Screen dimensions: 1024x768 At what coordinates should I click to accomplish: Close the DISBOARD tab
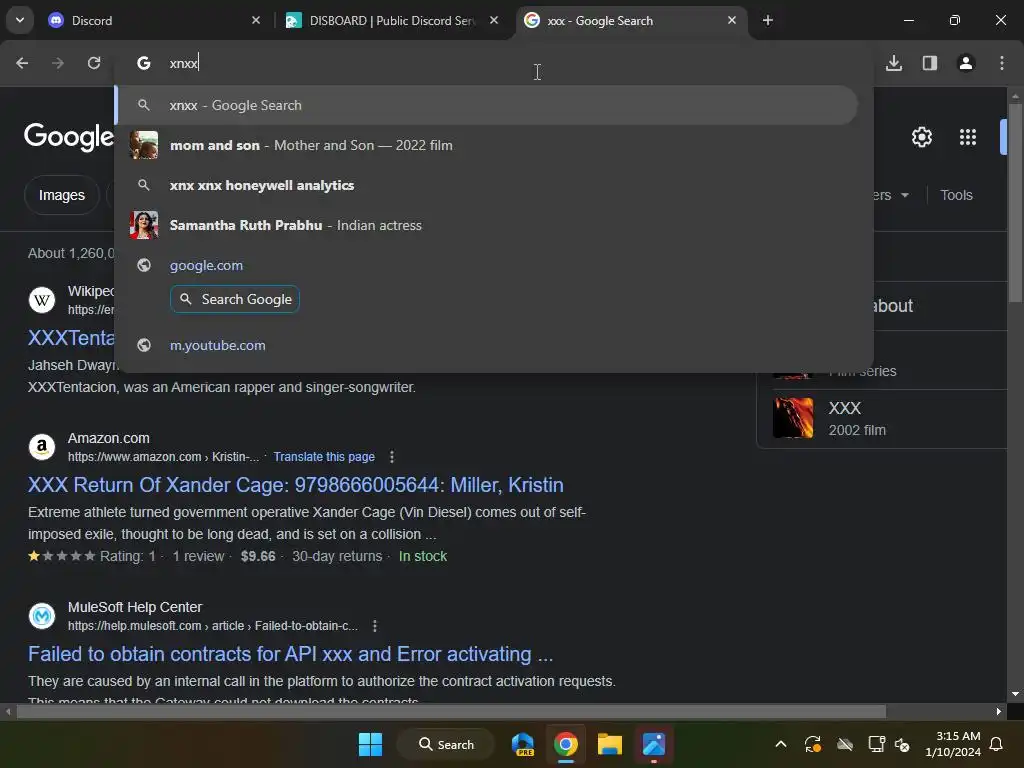494,20
